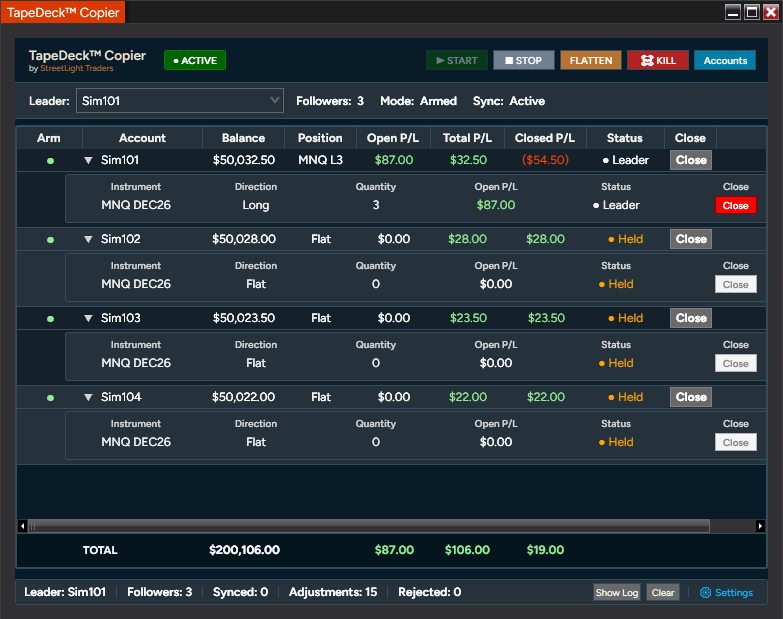Click the Closed P/L column header

(545, 138)
